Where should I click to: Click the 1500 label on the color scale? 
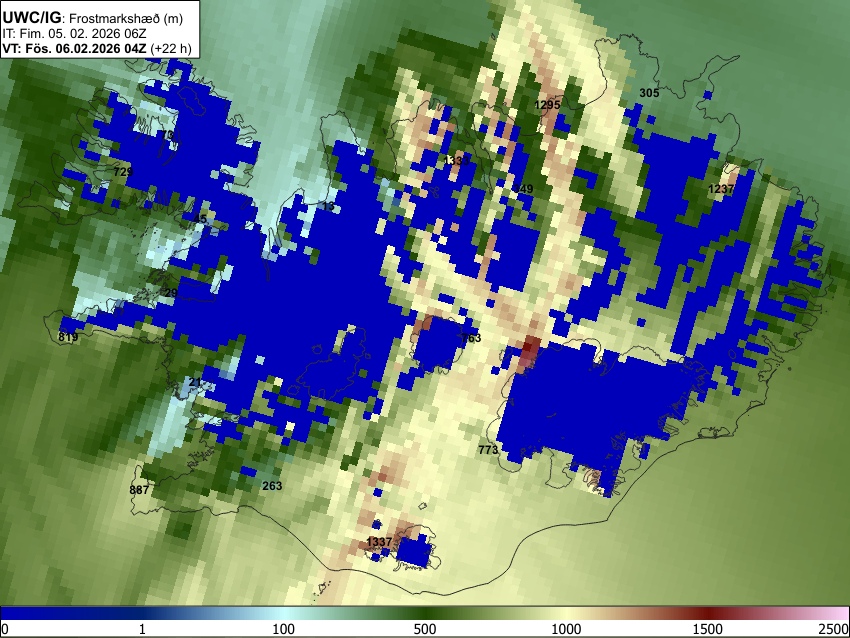[x=708, y=629]
